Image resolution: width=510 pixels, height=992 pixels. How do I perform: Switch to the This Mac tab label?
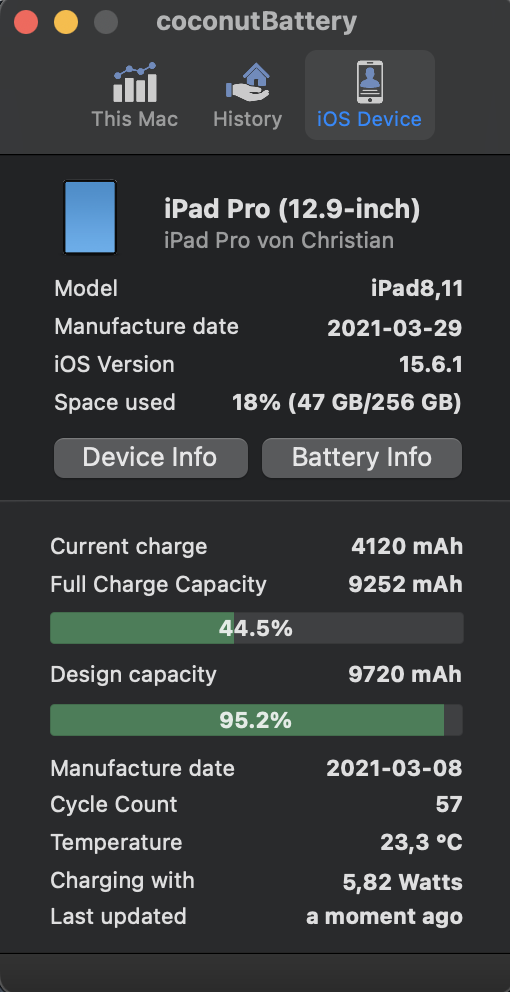135,119
